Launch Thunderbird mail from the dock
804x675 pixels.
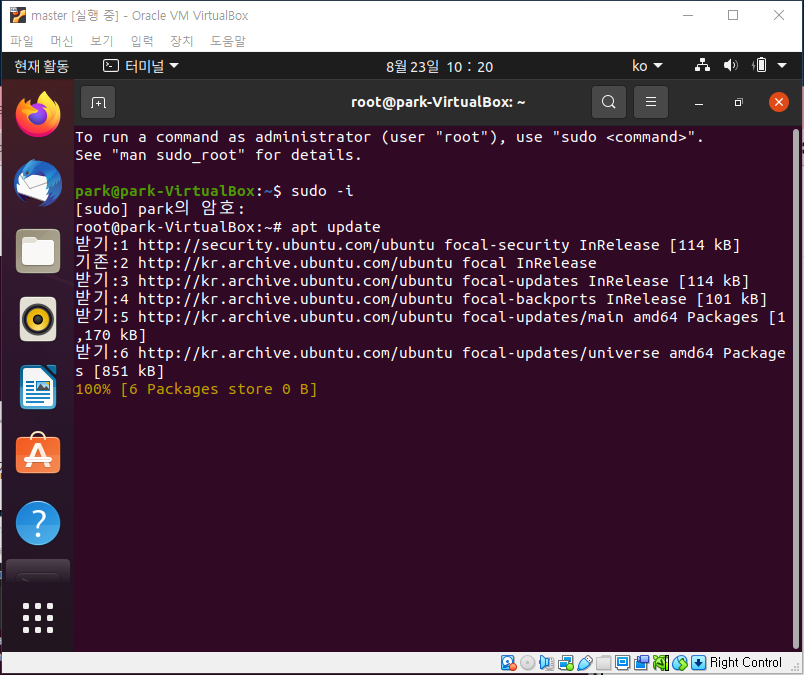38,183
